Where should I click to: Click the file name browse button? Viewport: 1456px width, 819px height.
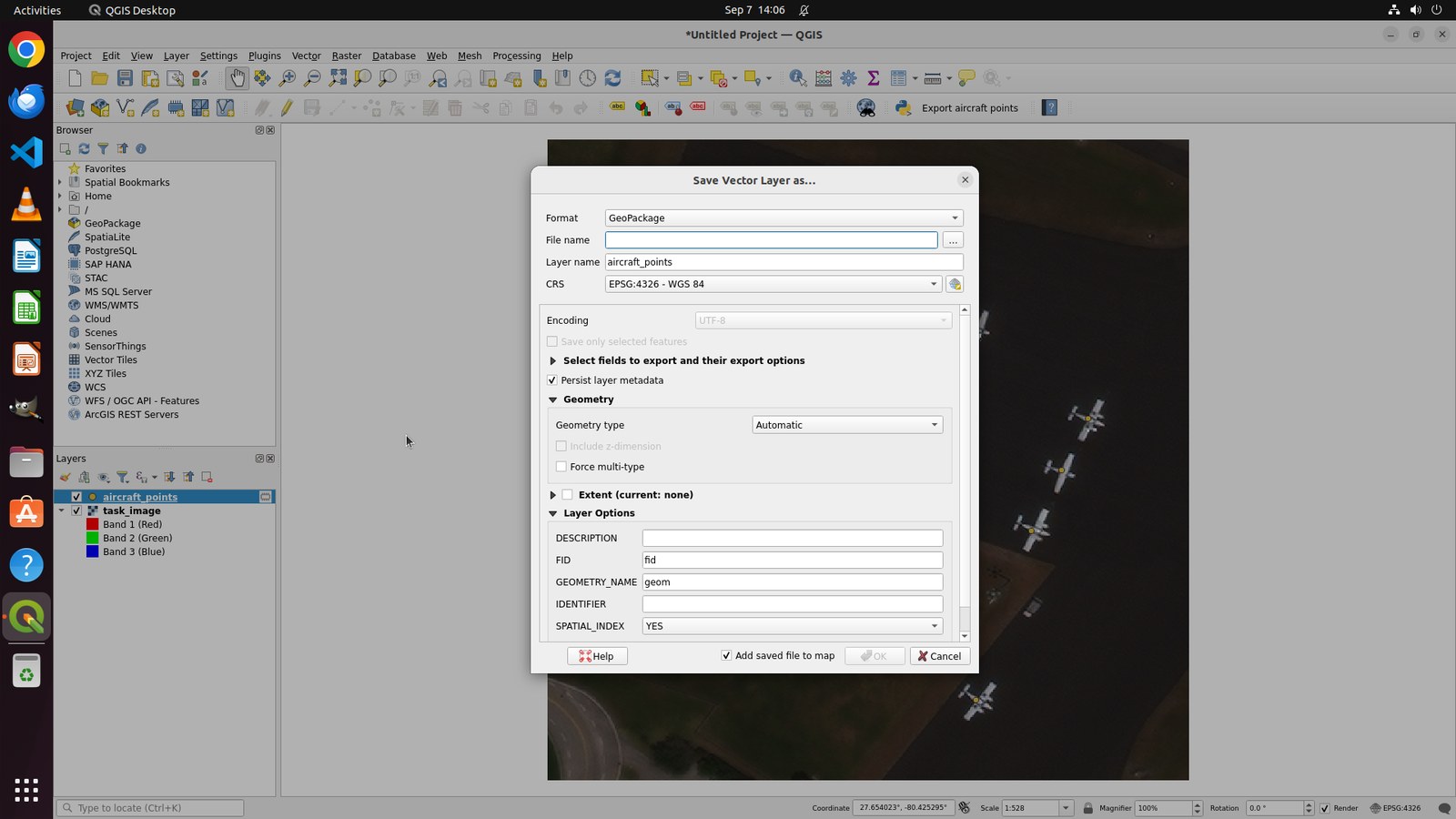point(953,240)
